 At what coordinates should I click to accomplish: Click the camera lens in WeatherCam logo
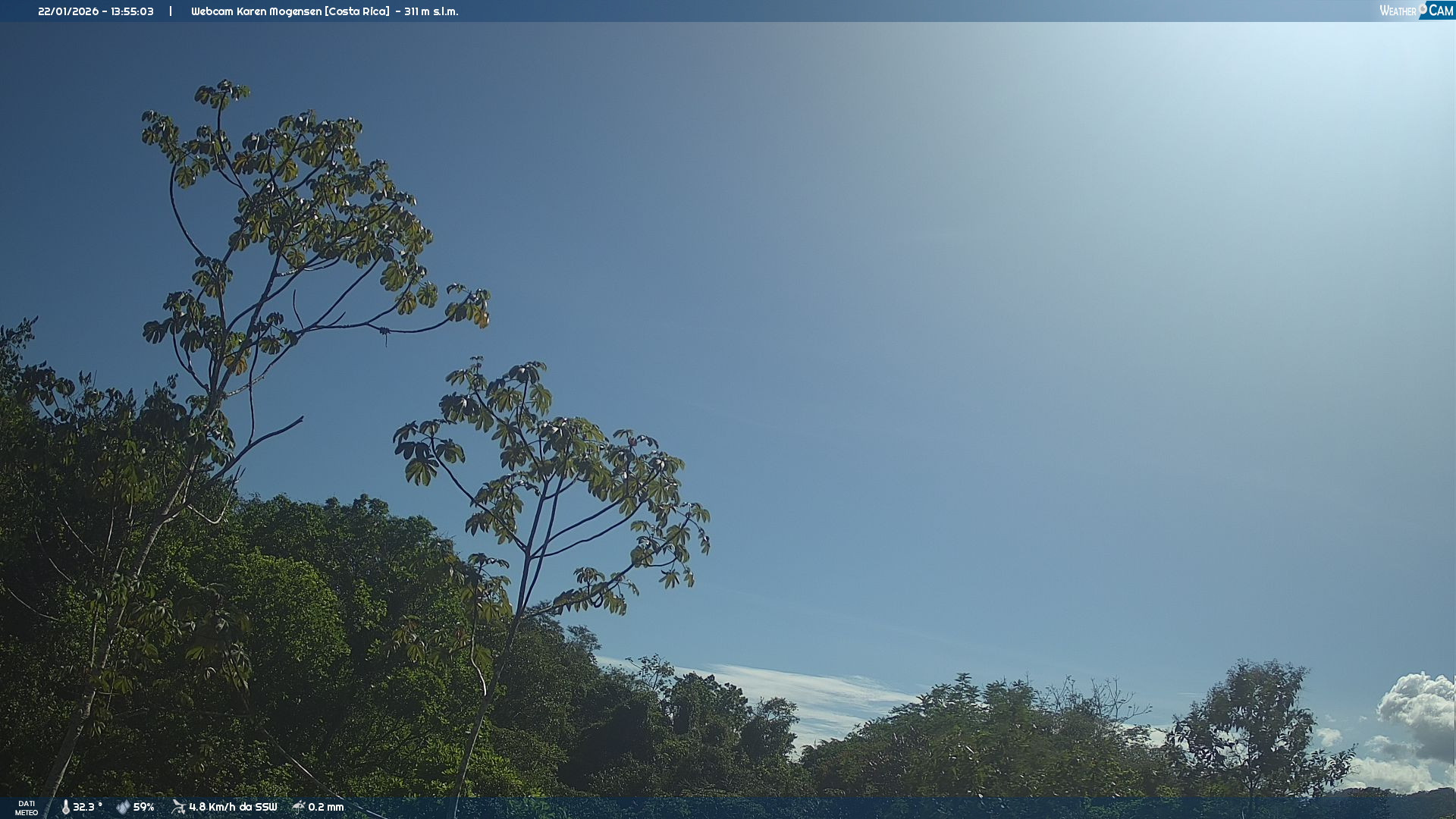click(1423, 8)
